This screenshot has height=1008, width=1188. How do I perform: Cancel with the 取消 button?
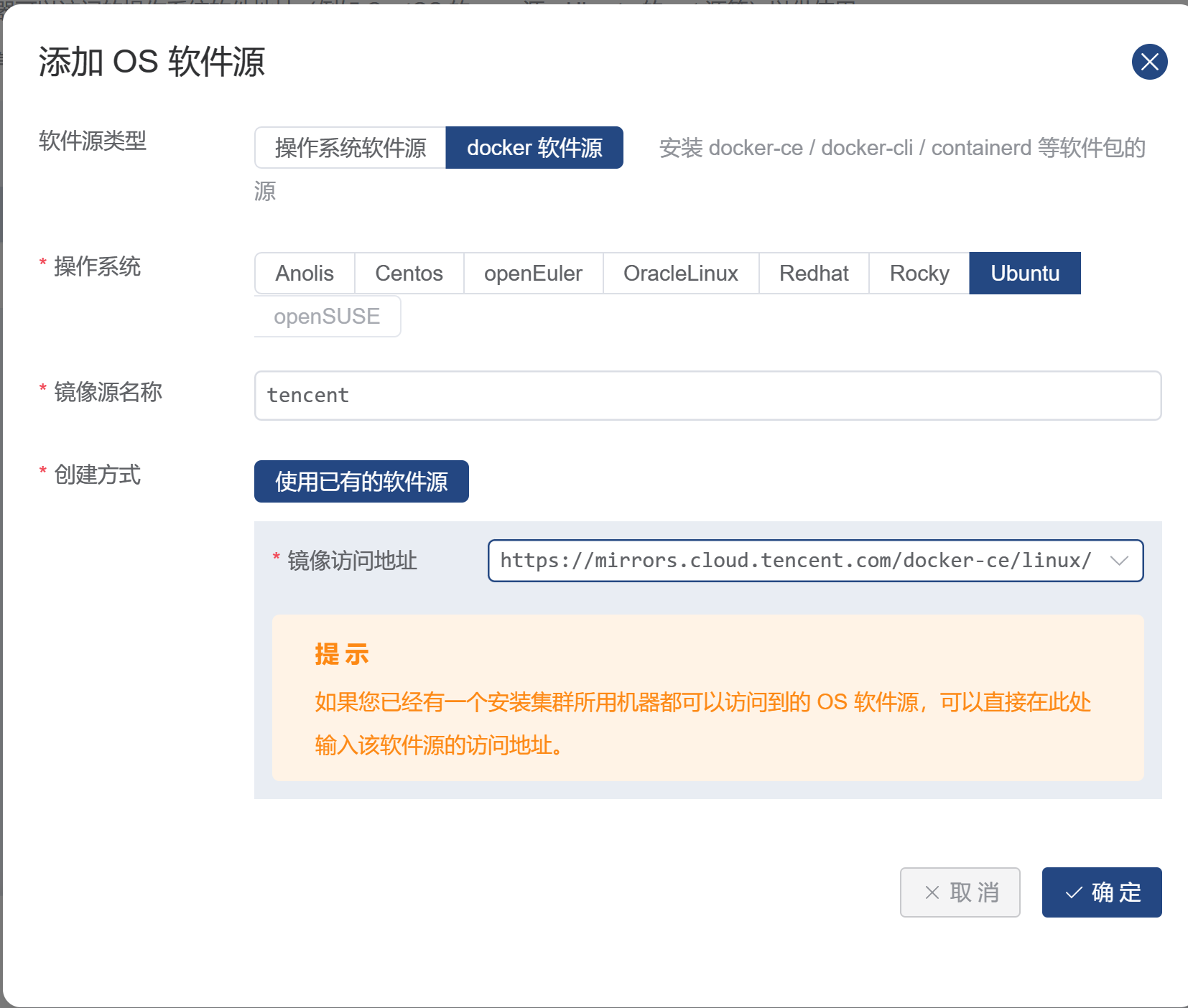coord(960,892)
